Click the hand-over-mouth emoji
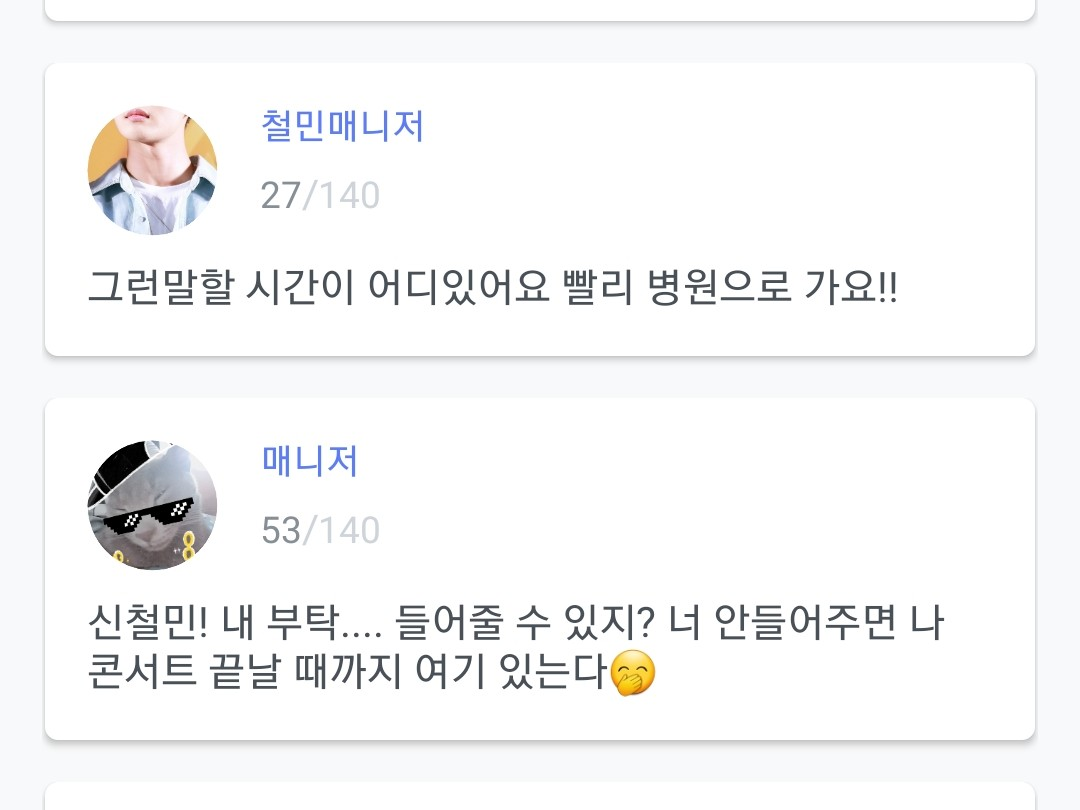 point(632,674)
